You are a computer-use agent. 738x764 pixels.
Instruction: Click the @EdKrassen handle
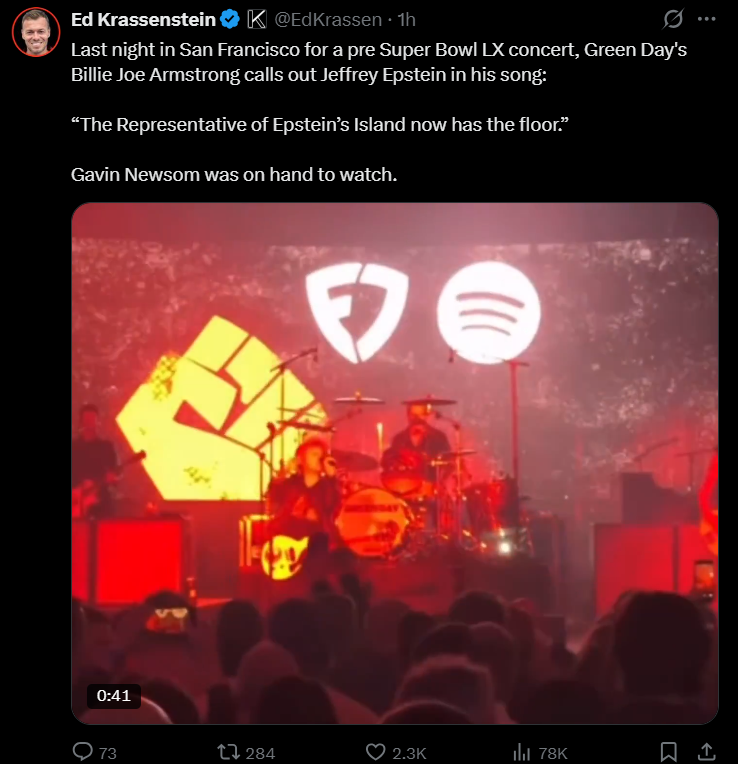coord(328,19)
